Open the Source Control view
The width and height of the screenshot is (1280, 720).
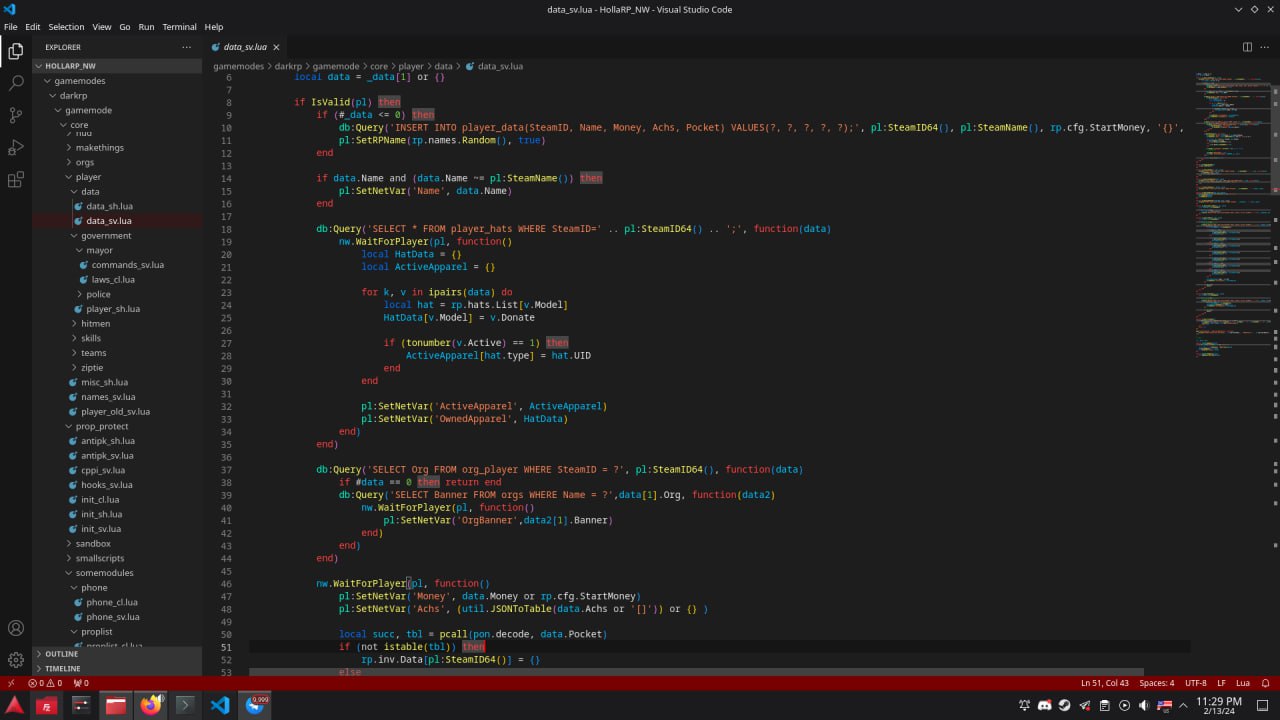coord(16,115)
